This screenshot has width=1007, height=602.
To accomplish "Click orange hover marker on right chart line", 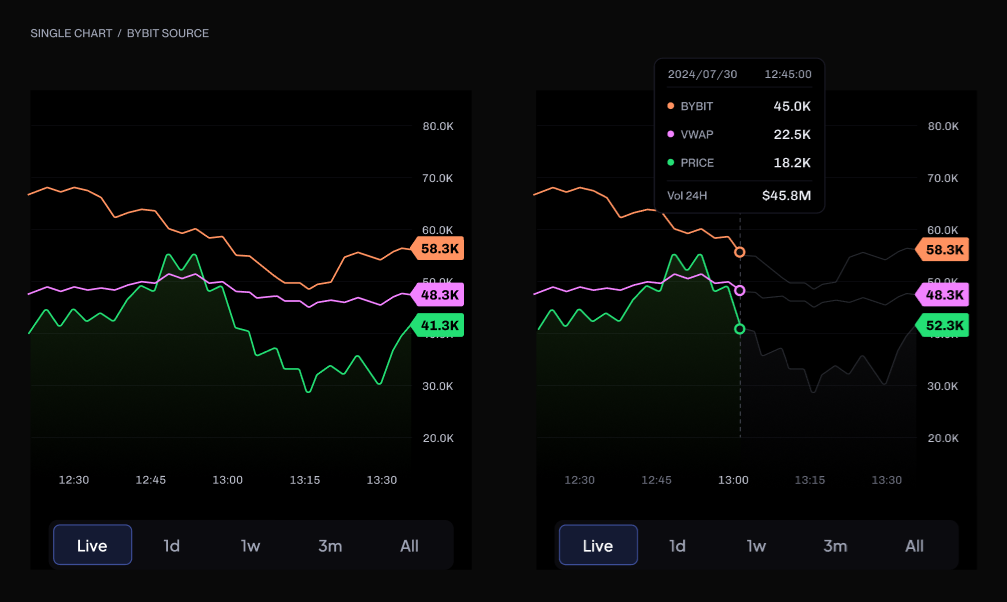I will click(740, 252).
